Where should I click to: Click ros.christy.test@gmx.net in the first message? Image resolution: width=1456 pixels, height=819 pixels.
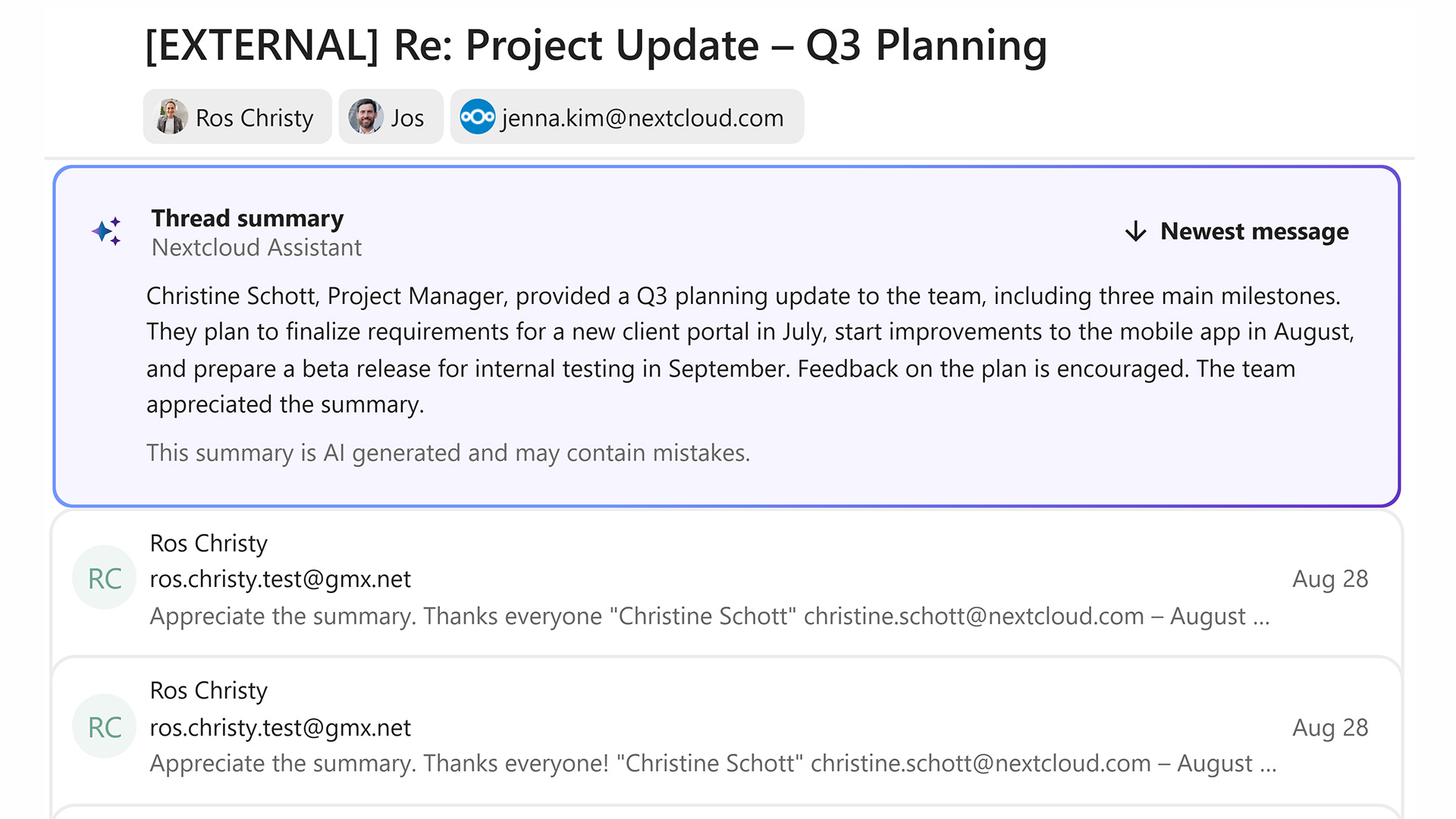(x=280, y=579)
